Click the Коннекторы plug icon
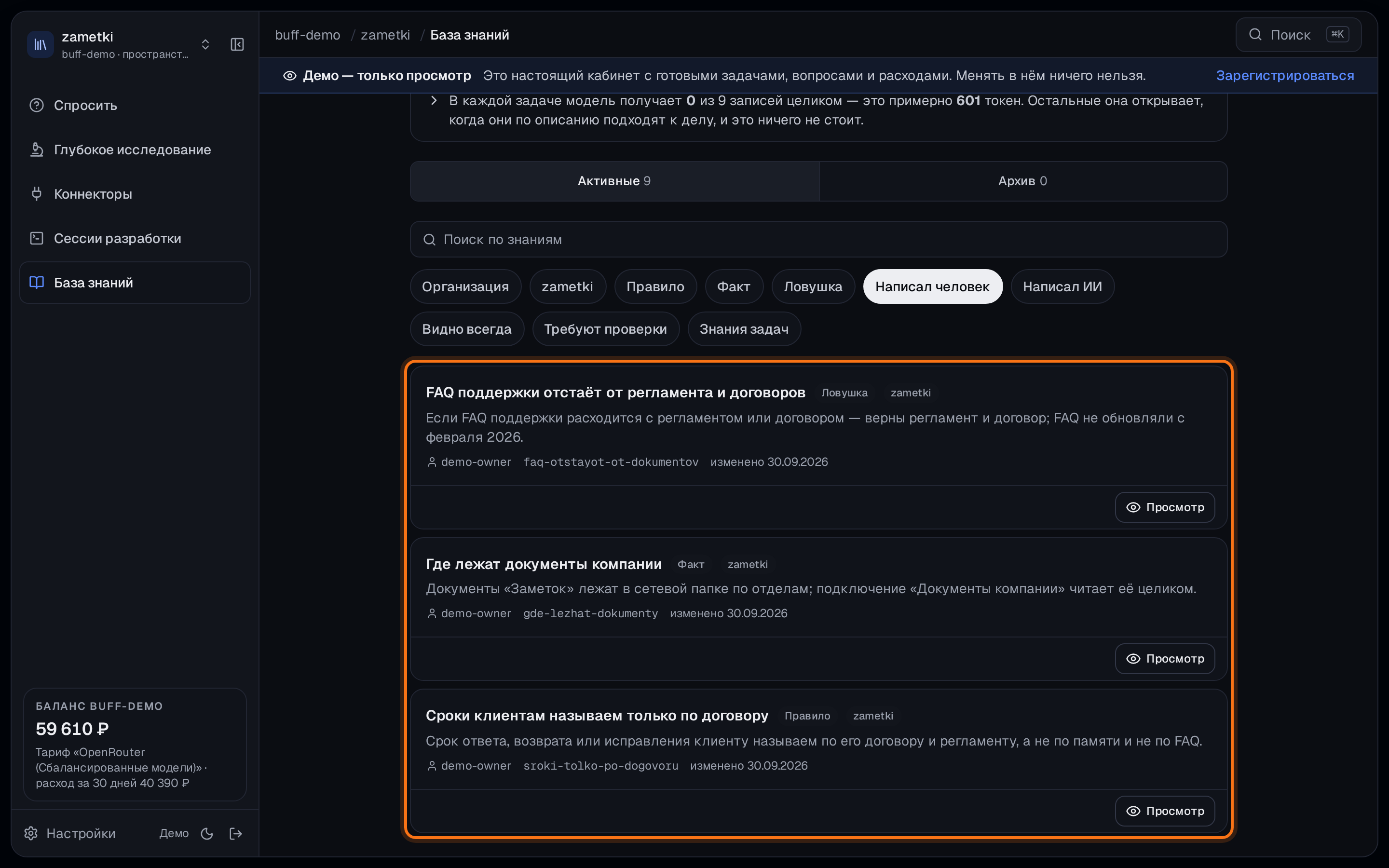The width and height of the screenshot is (1389, 868). (x=37, y=194)
